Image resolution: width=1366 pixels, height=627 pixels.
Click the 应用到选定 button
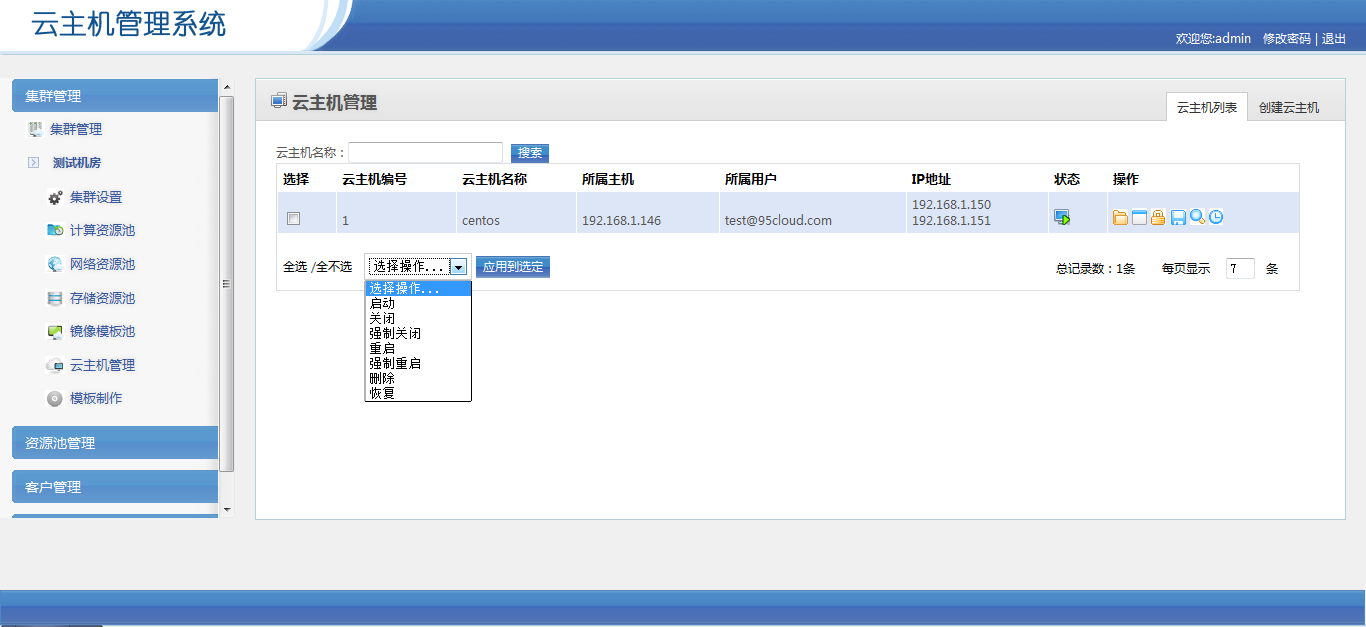(x=513, y=267)
